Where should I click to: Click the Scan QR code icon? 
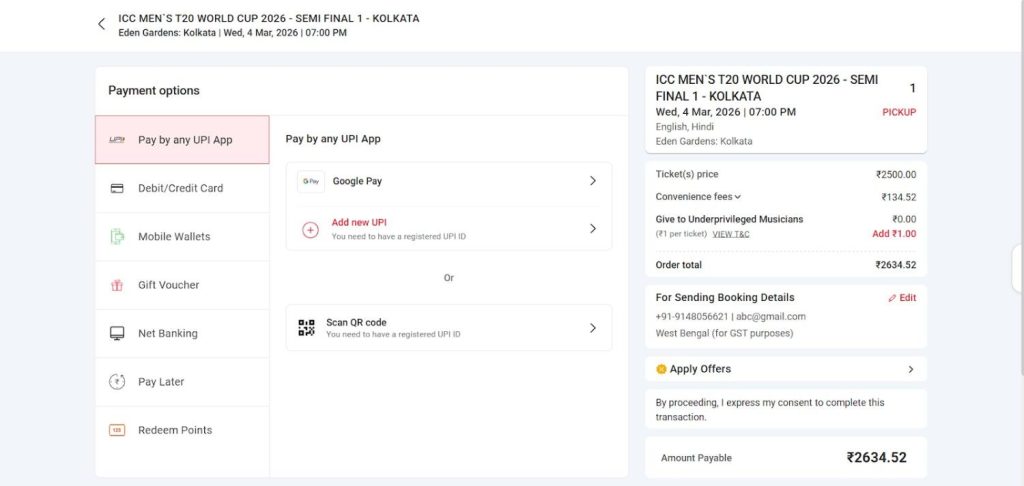click(x=307, y=328)
